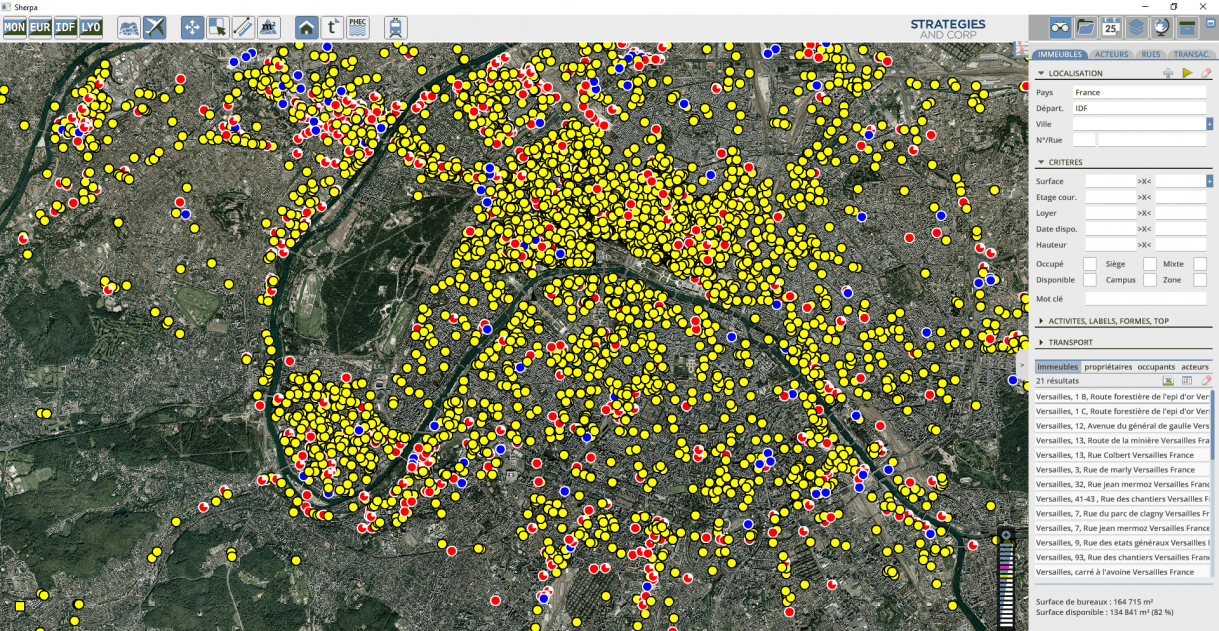The height and width of the screenshot is (631, 1219).
Task: Select the m² area measurement tool
Action: [x=269, y=27]
